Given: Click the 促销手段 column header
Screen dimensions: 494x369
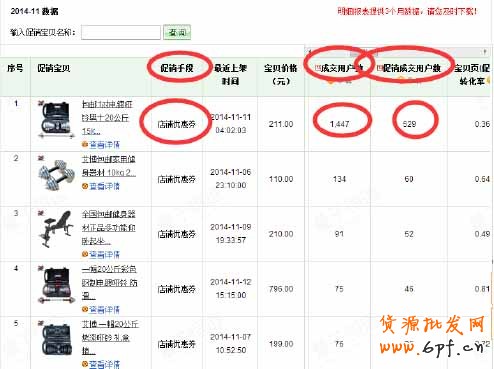Looking at the screenshot, I should pyautogui.click(x=177, y=68).
